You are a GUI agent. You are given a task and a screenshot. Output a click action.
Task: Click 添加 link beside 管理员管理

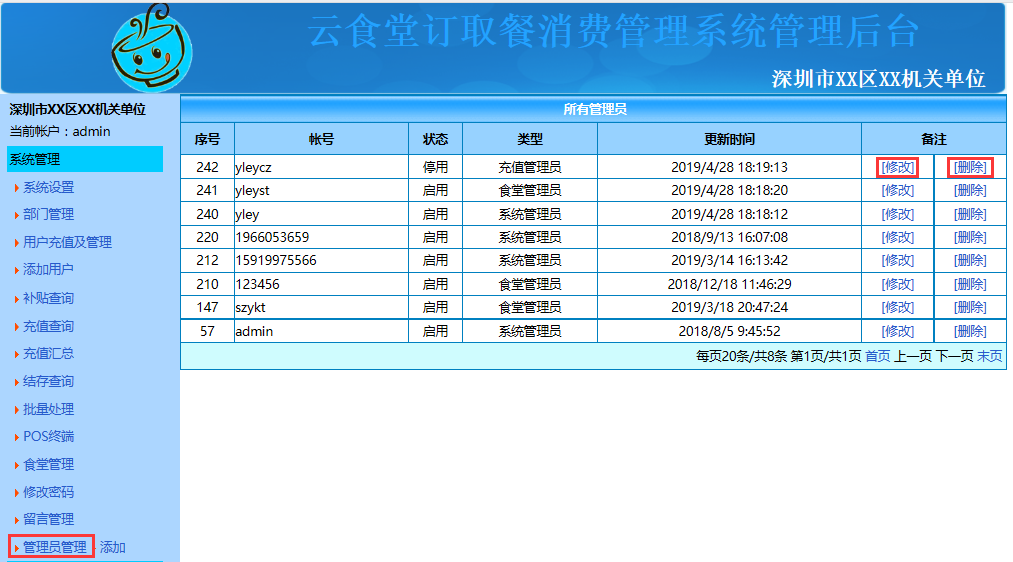113,547
